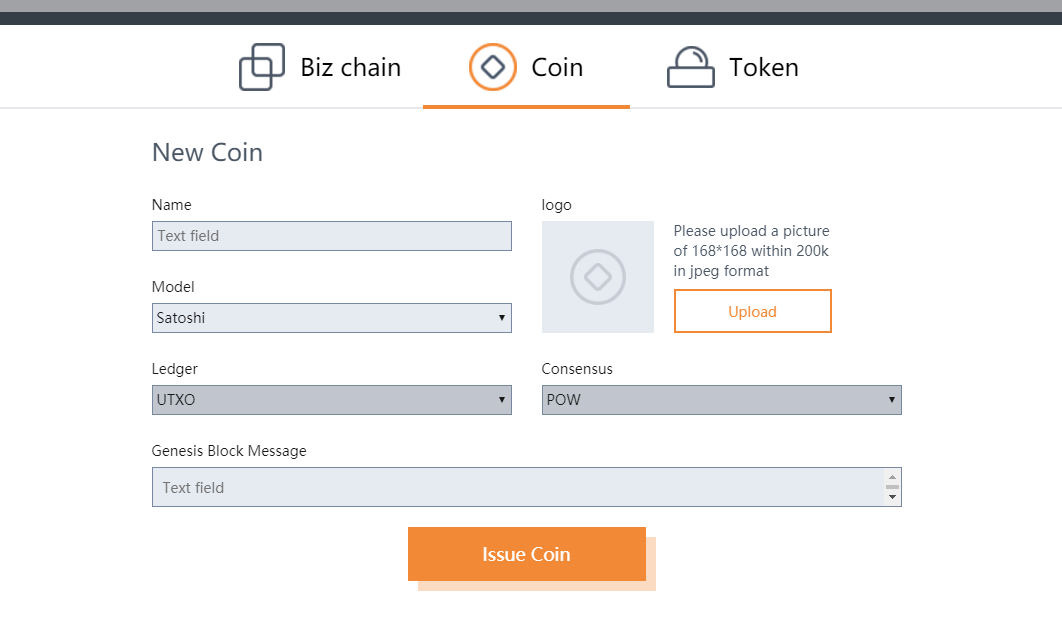Click the Genesis message scroll down arrow
This screenshot has width=1062, height=622.
pos(892,497)
